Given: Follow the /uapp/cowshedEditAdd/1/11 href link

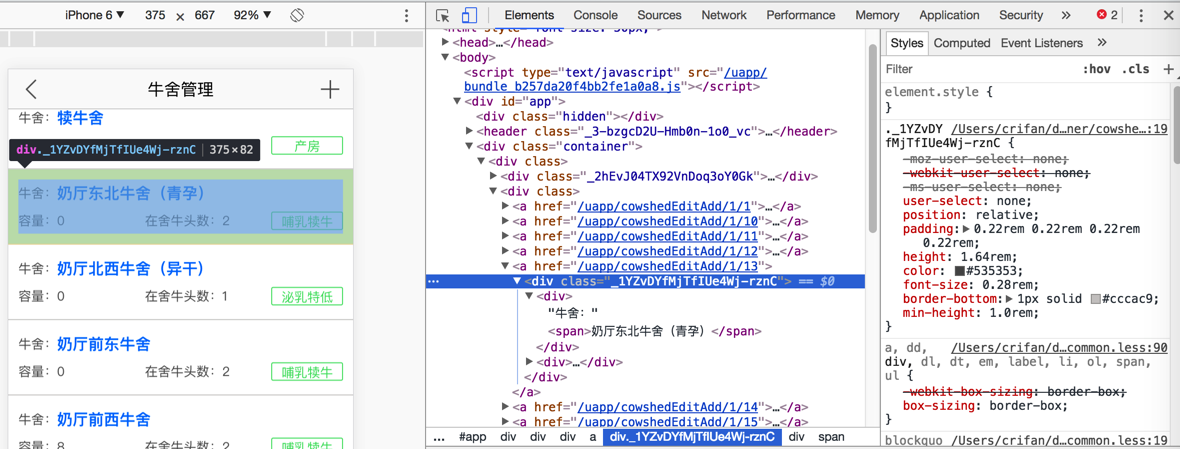Looking at the screenshot, I should (x=668, y=236).
